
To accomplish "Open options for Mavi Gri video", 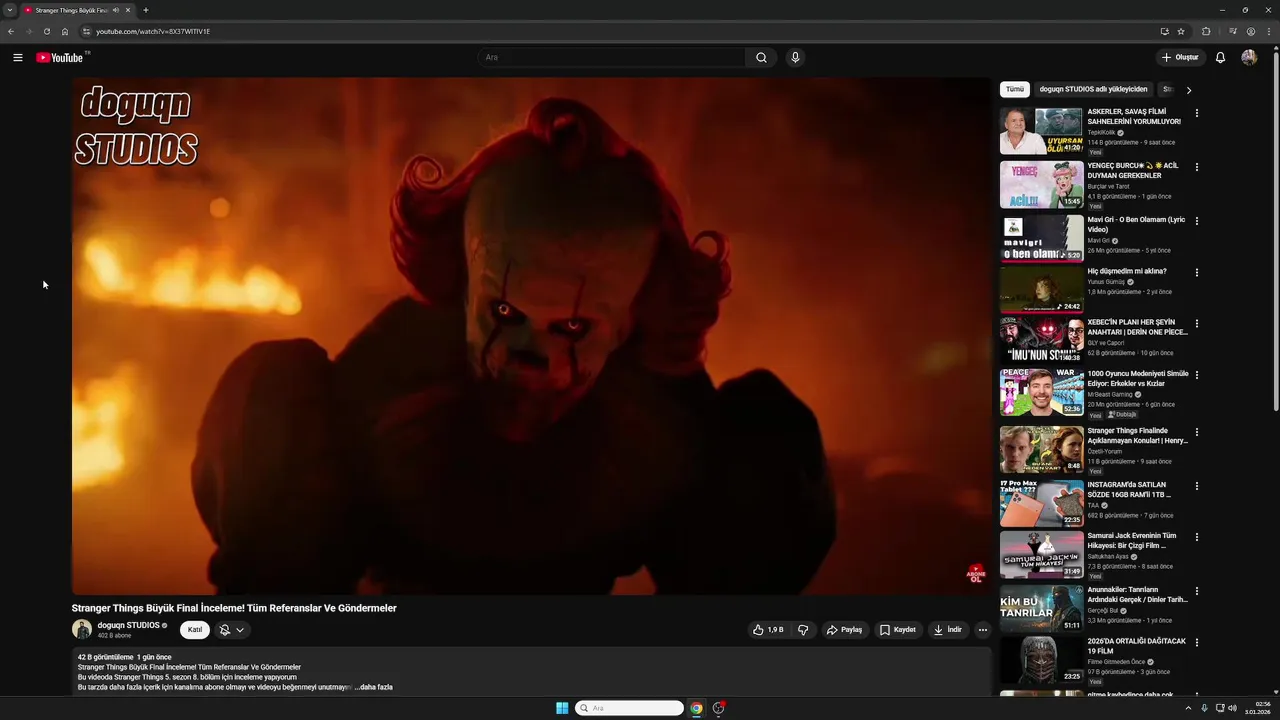I will coord(1196,221).
